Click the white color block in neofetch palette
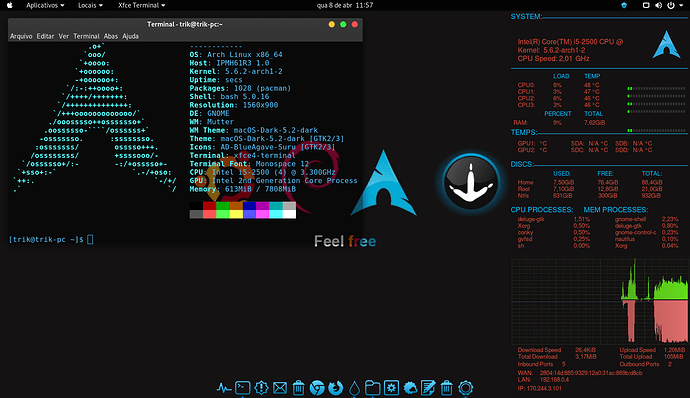 click(289, 214)
